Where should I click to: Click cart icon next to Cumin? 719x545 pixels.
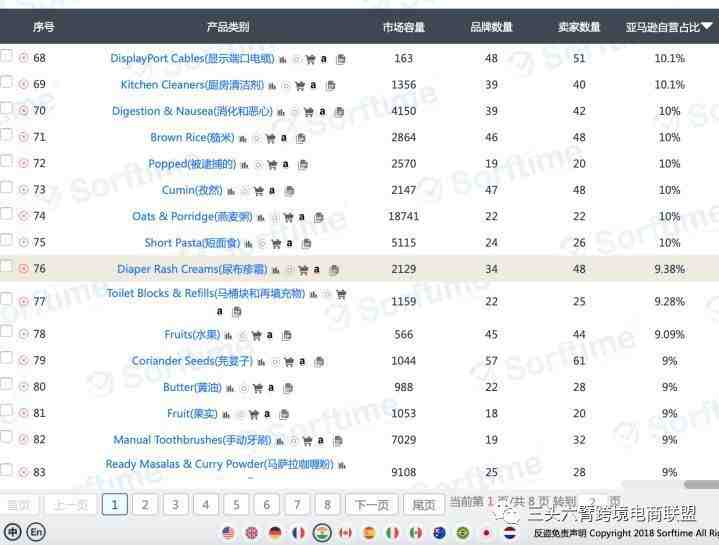click(x=259, y=191)
